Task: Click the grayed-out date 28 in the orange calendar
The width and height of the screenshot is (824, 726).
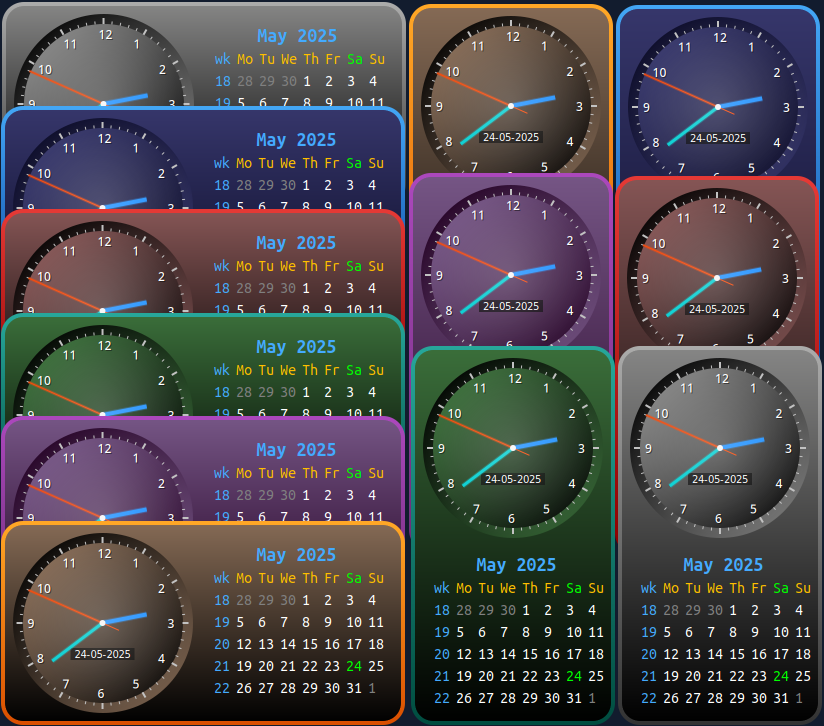Action: pos(244,601)
